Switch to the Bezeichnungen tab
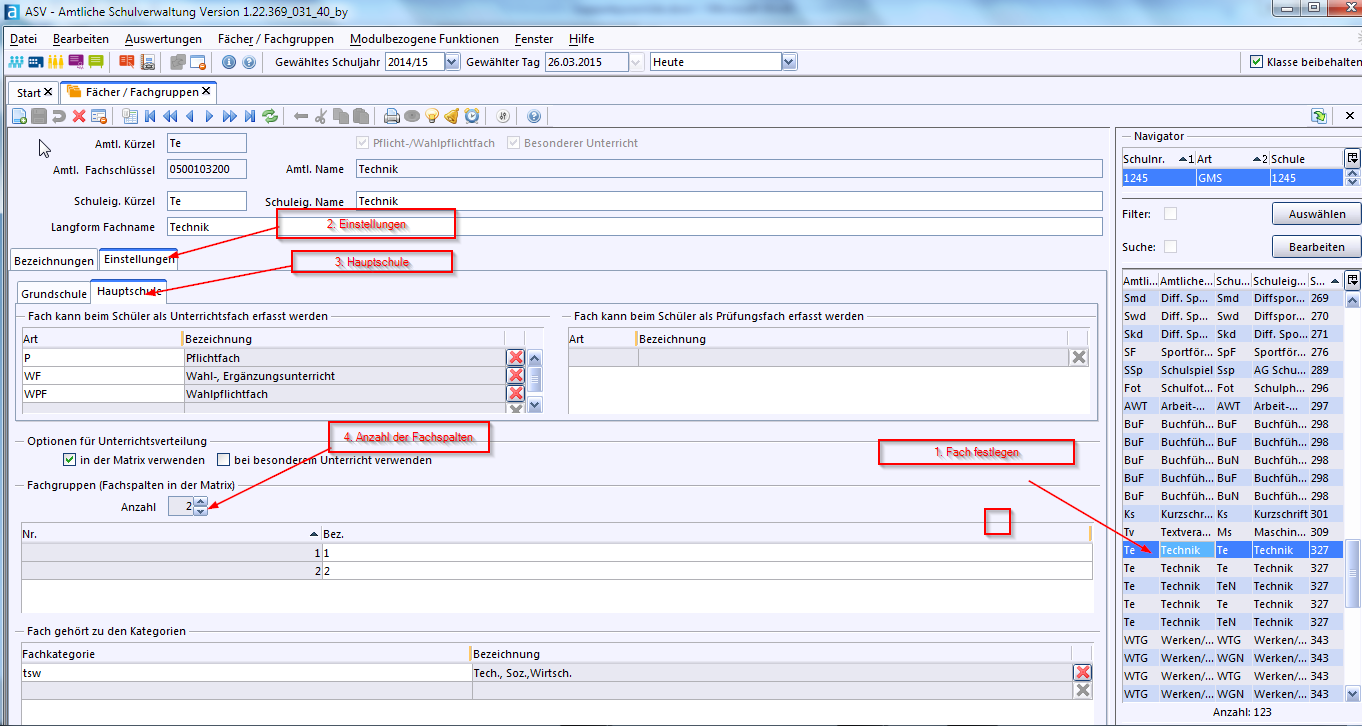1362x726 pixels. tap(54, 260)
